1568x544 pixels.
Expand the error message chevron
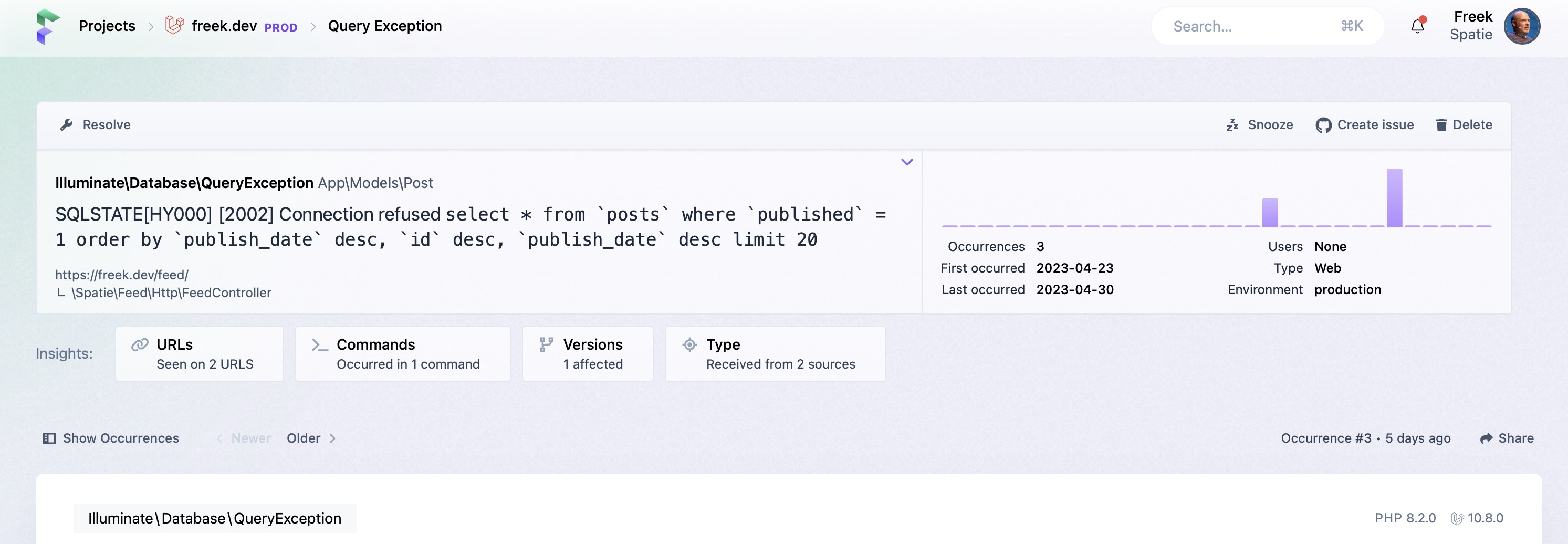906,162
